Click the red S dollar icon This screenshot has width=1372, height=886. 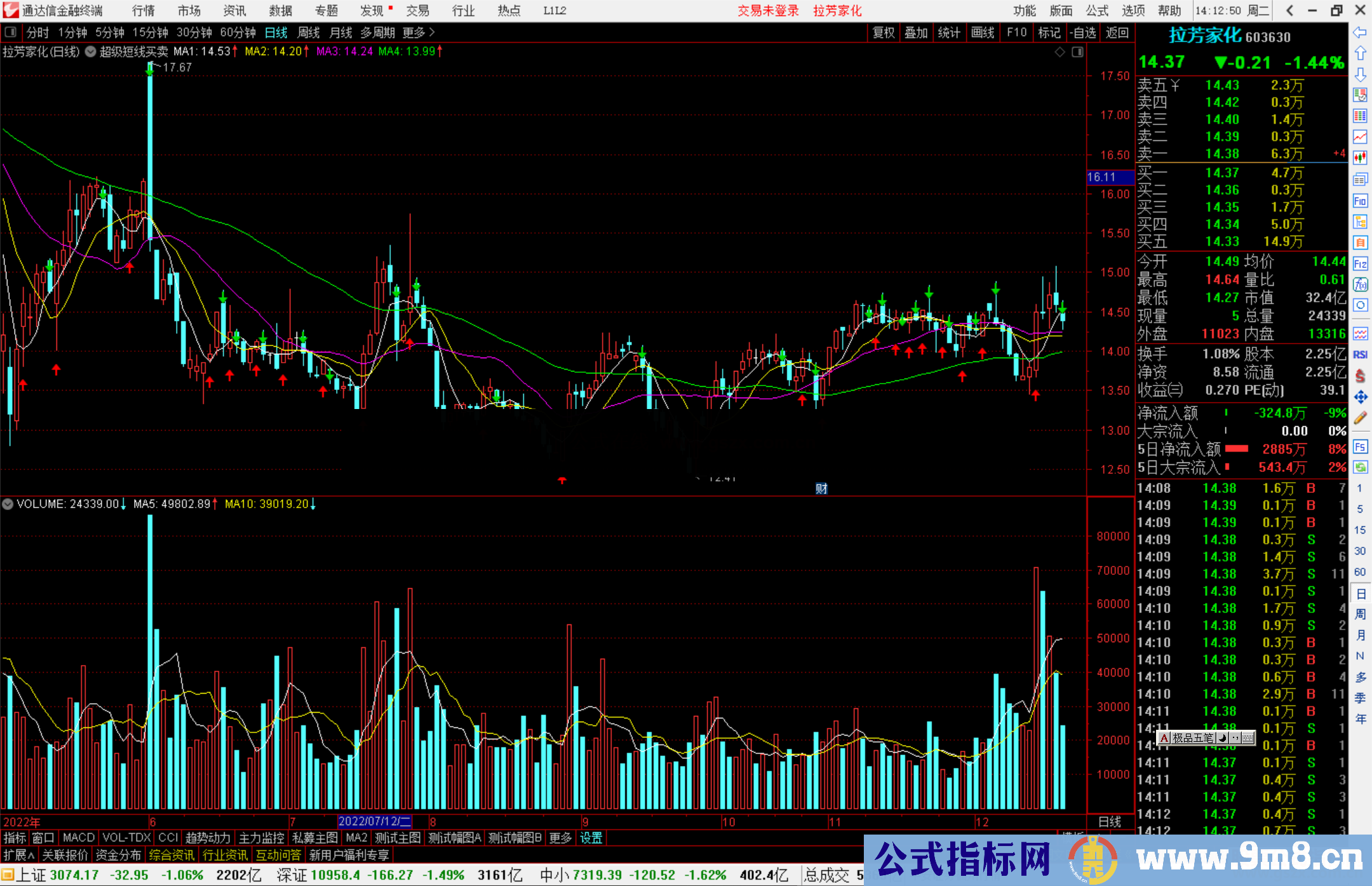click(1360, 376)
